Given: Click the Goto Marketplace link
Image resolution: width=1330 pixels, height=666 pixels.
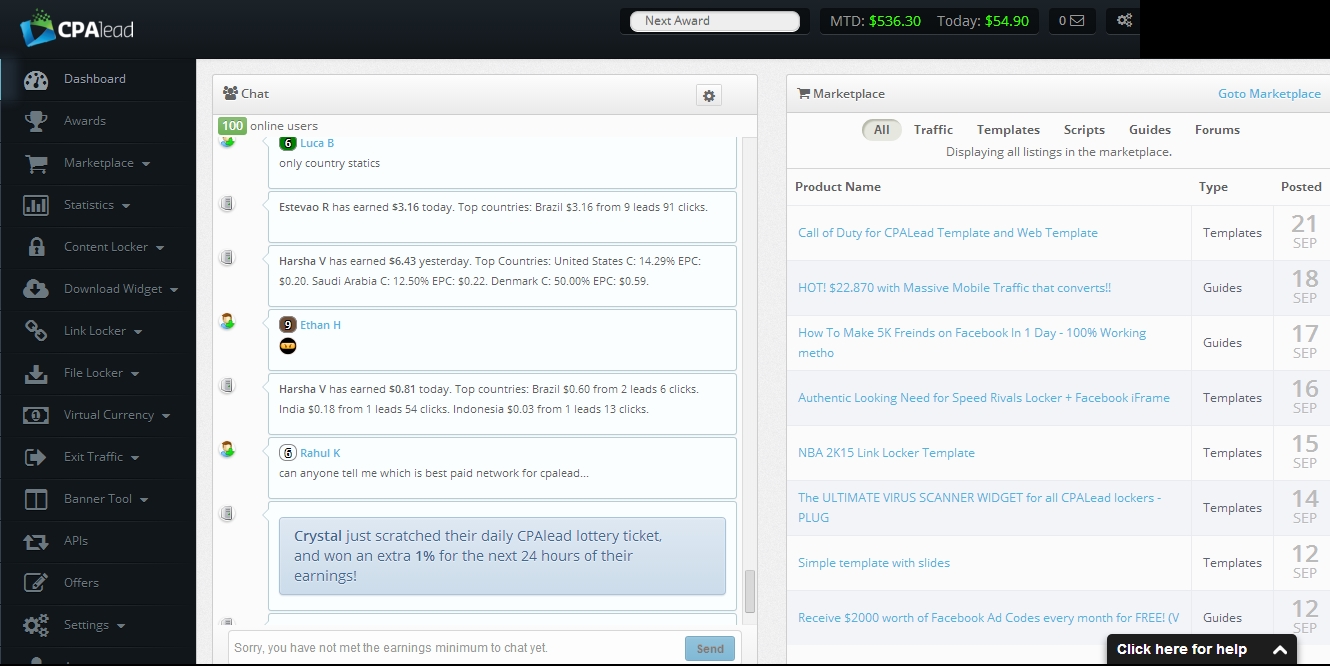Looking at the screenshot, I should pyautogui.click(x=1269, y=94).
